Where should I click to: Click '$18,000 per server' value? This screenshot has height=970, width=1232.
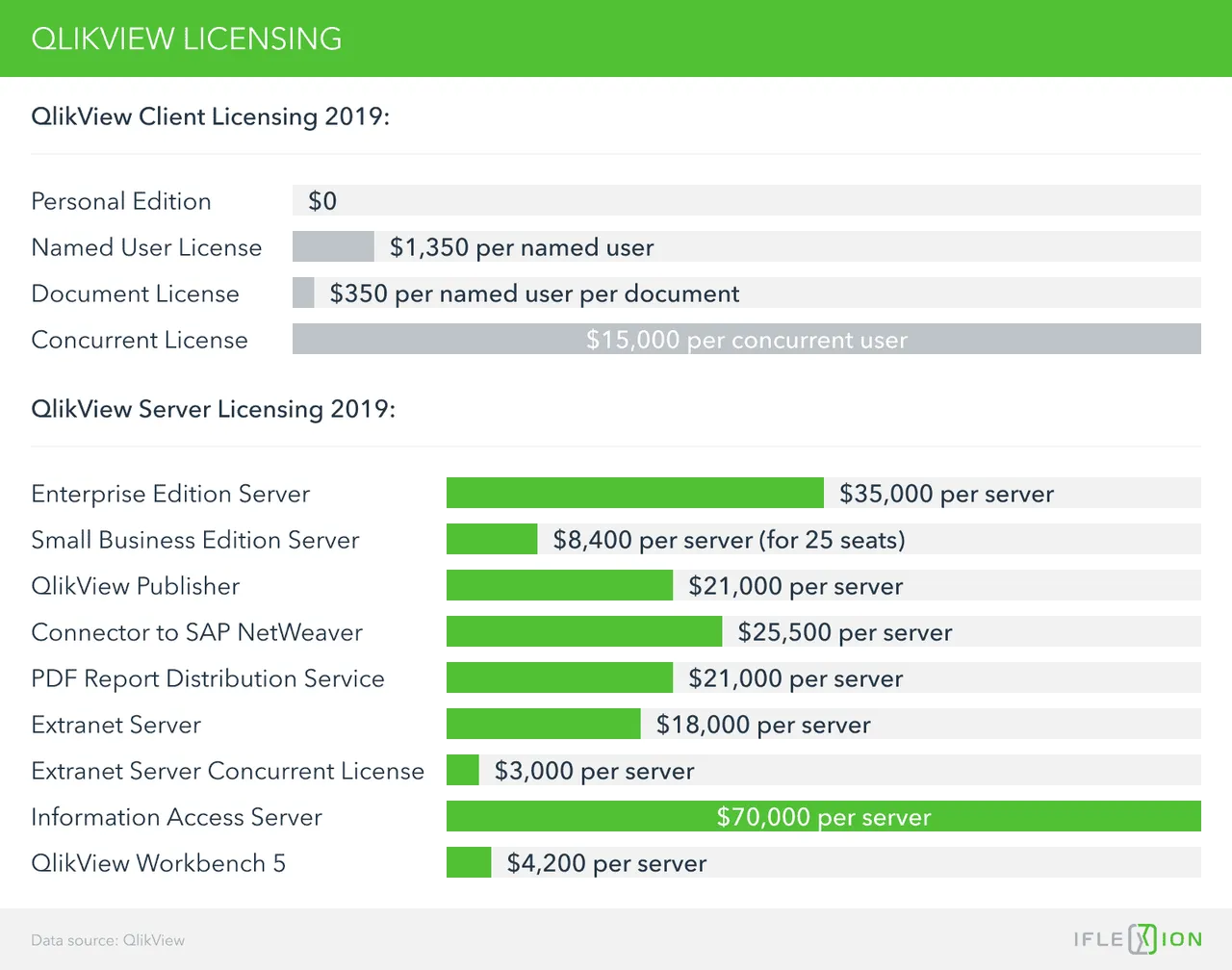763,725
